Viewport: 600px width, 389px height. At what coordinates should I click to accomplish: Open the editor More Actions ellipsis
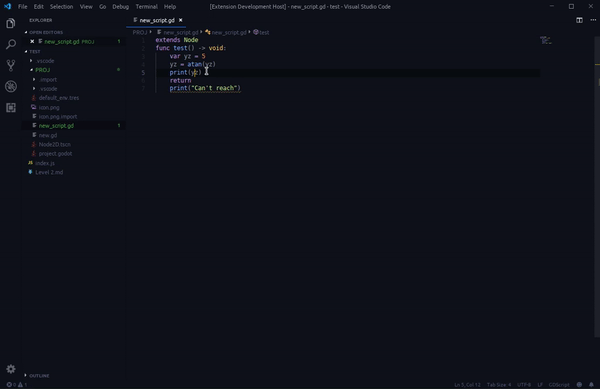click(x=593, y=20)
